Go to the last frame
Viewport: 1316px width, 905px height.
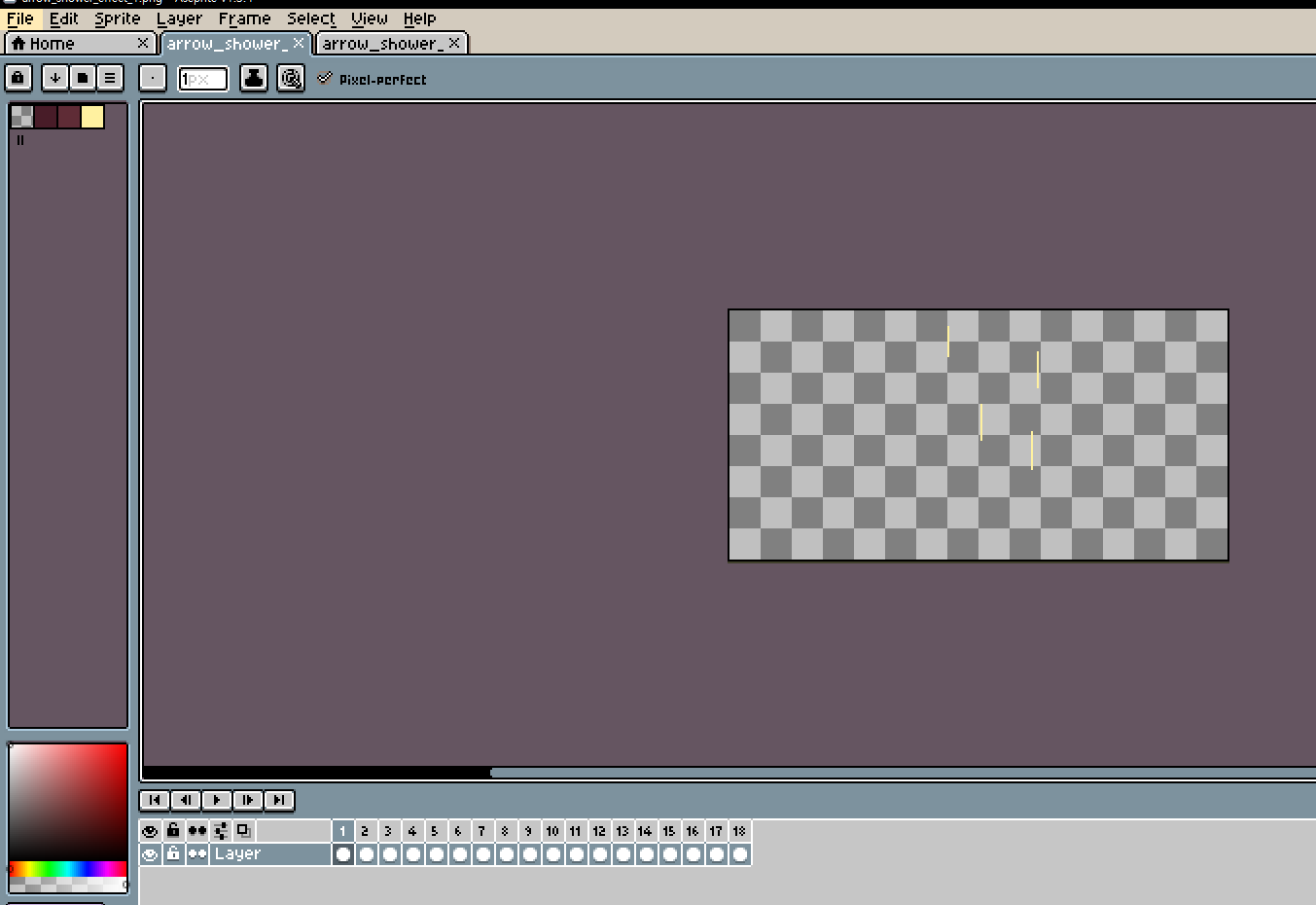(279, 800)
